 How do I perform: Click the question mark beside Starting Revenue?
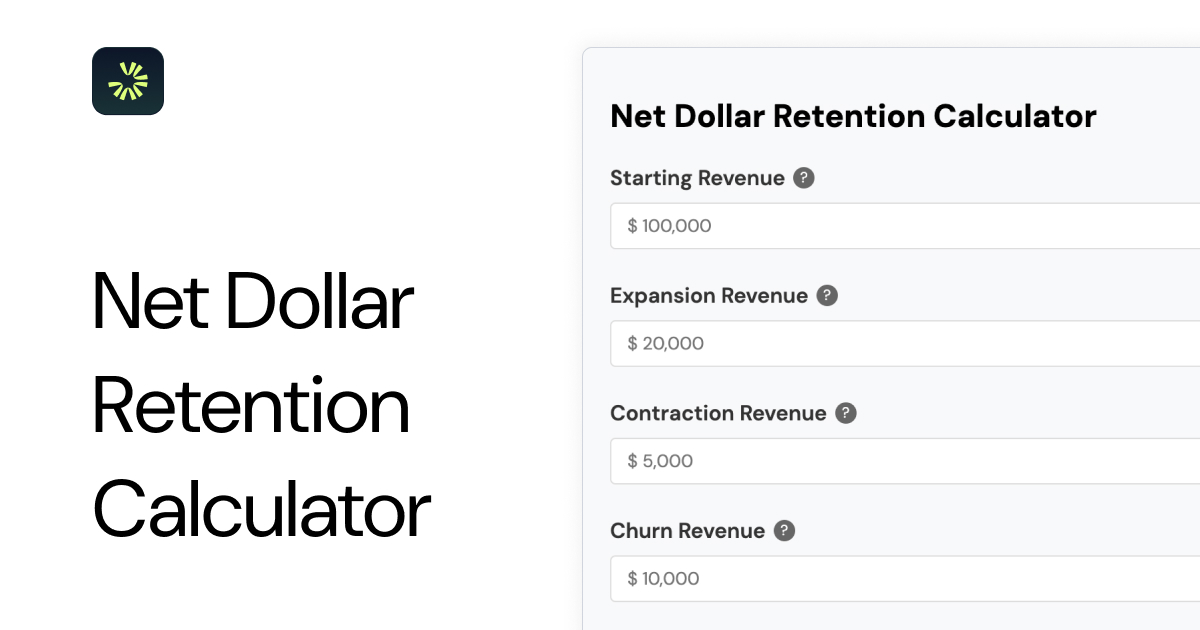pos(804,177)
